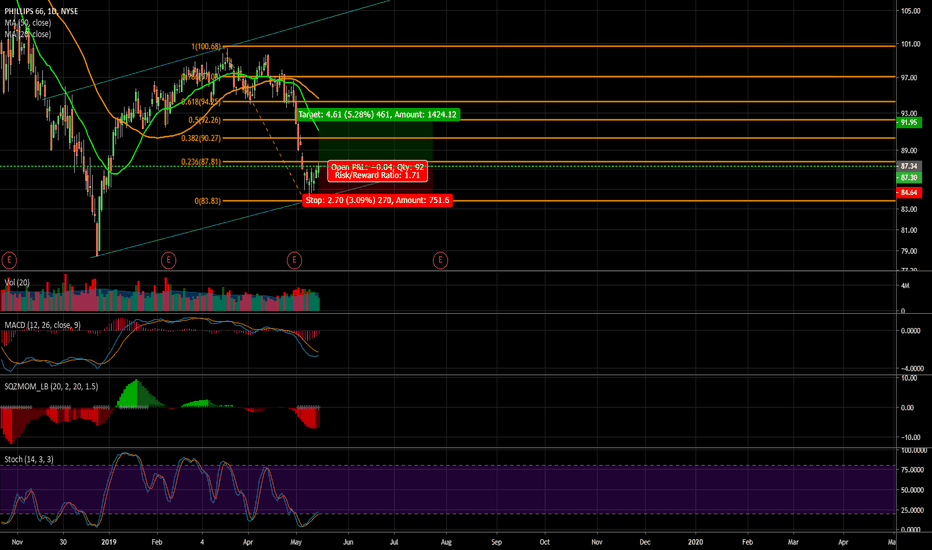932x550 pixels.
Task: Open the Stoch (14, 3, 3) legend
Action: [x=29, y=460]
